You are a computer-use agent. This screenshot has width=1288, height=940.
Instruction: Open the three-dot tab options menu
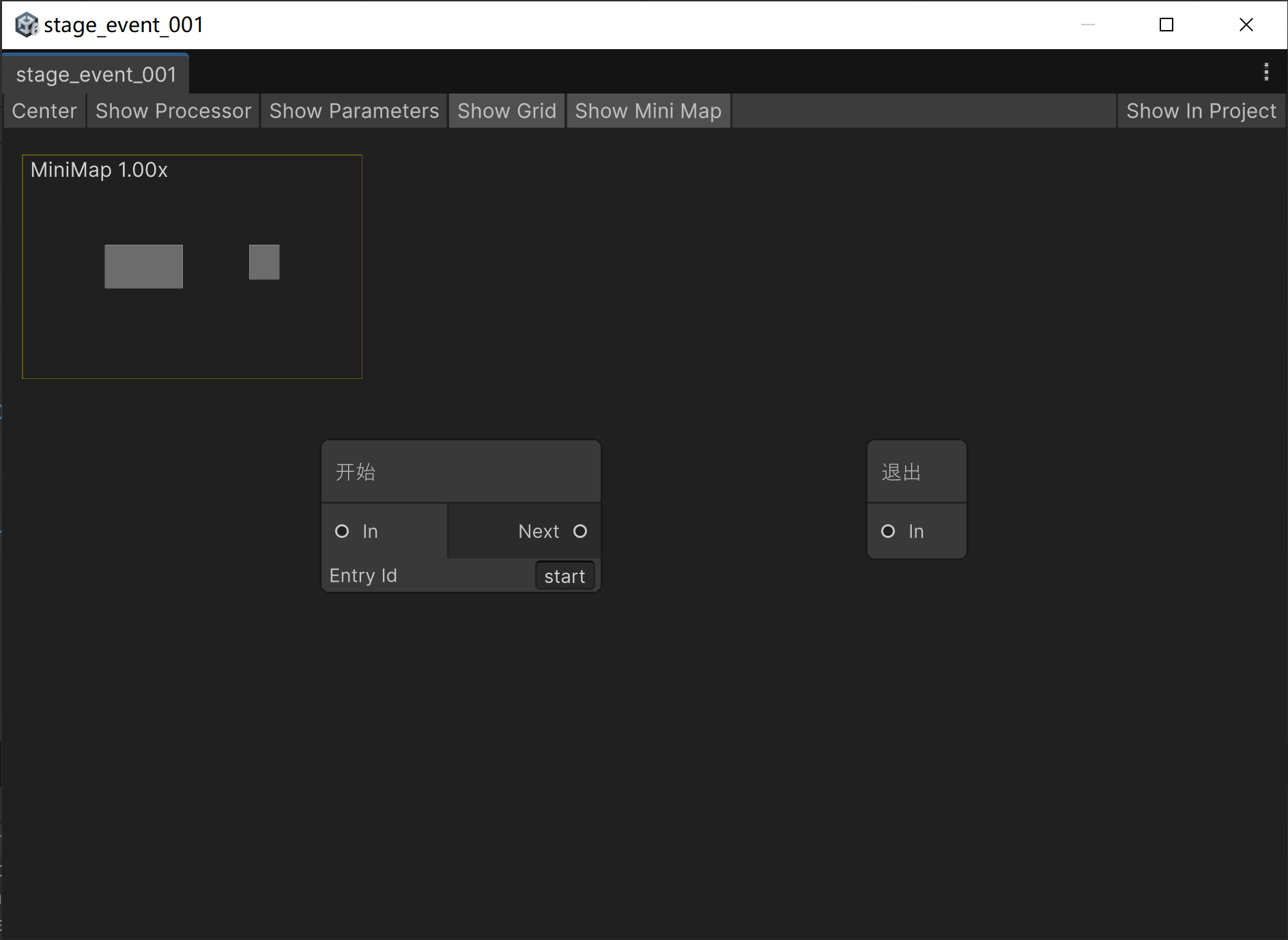pos(1266,72)
